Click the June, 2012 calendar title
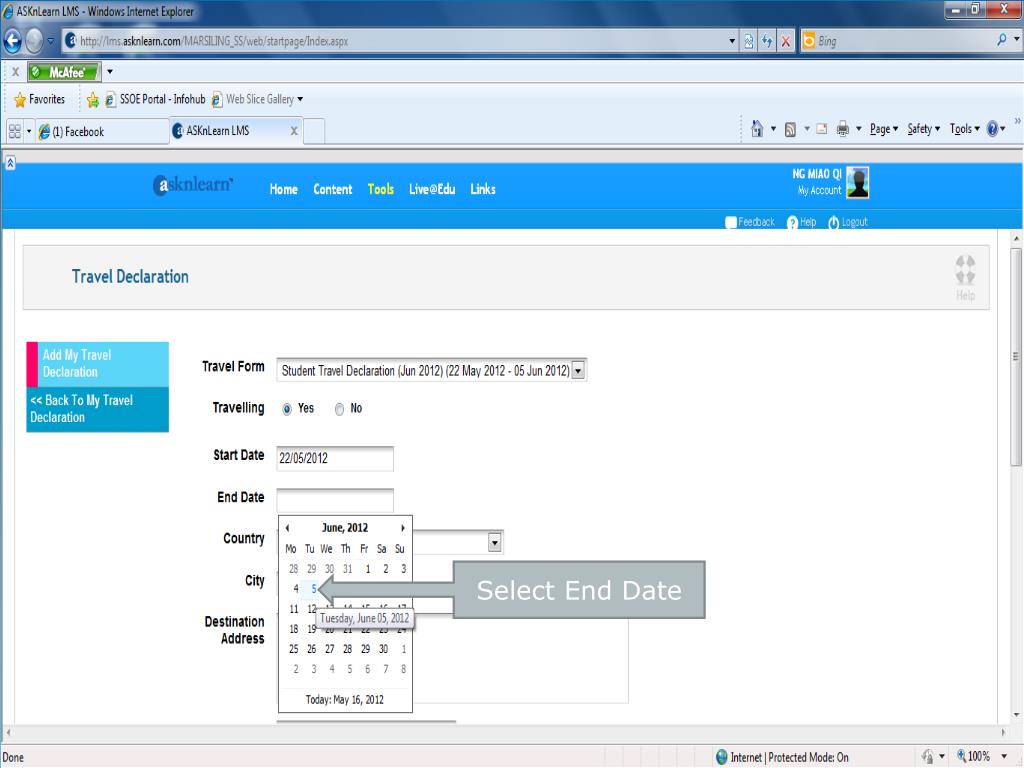This screenshot has height=768, width=1024. 345,528
